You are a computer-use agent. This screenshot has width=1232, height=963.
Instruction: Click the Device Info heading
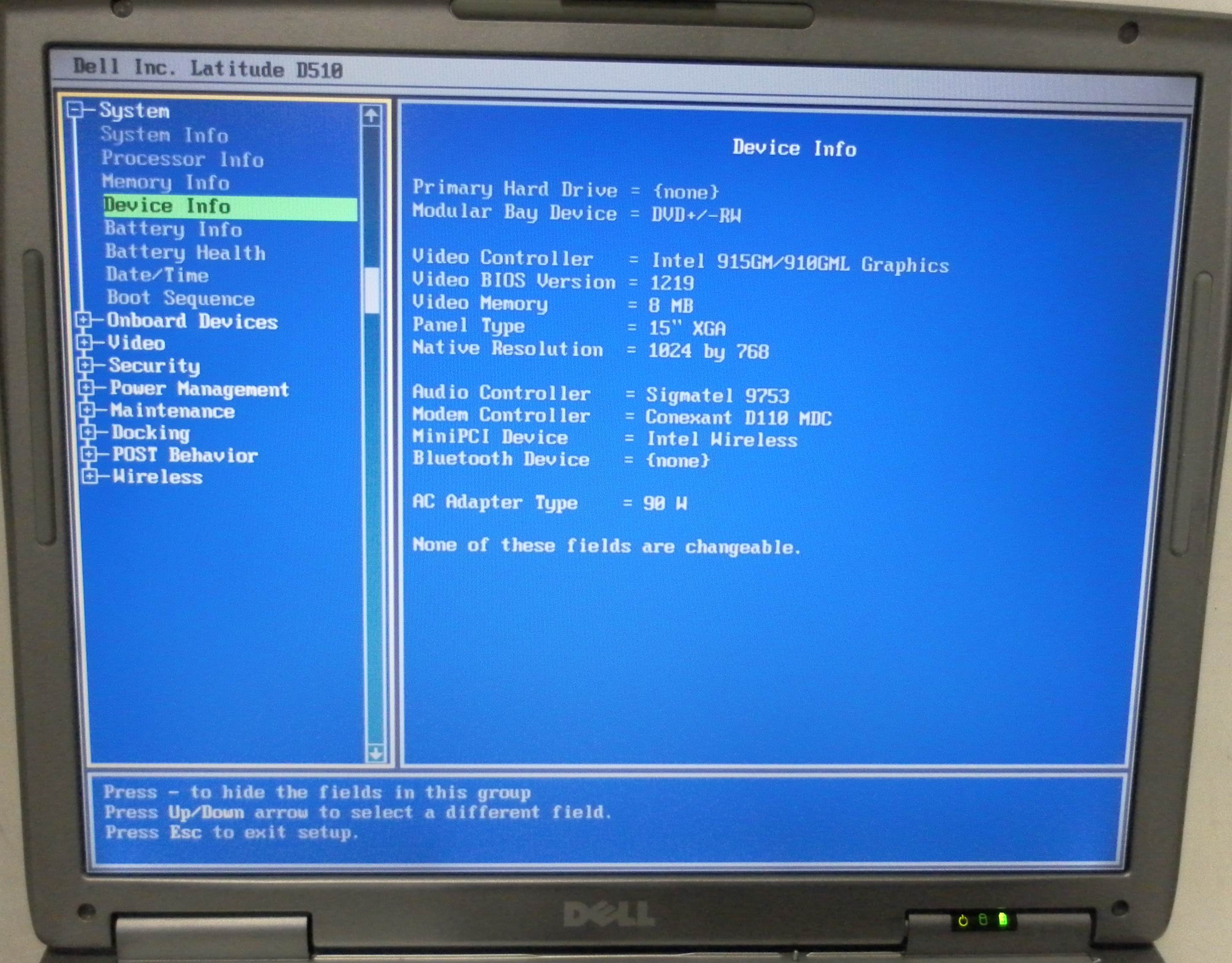click(x=794, y=148)
